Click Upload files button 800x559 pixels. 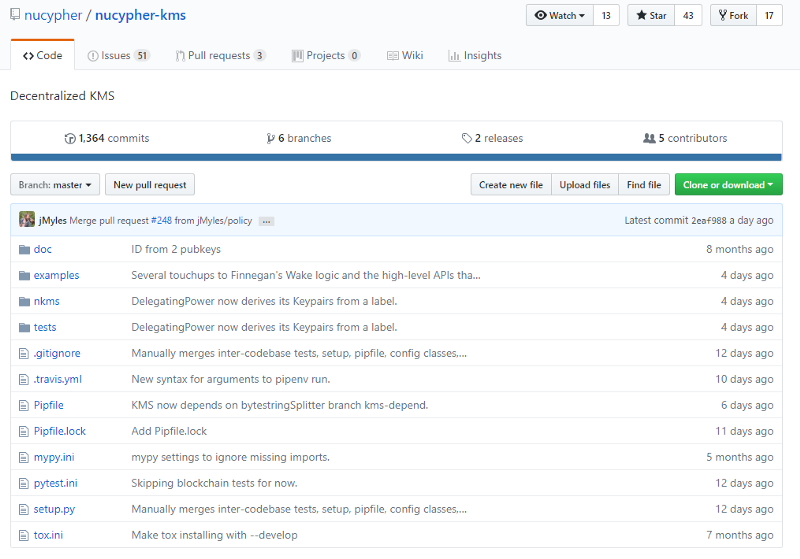[585, 185]
